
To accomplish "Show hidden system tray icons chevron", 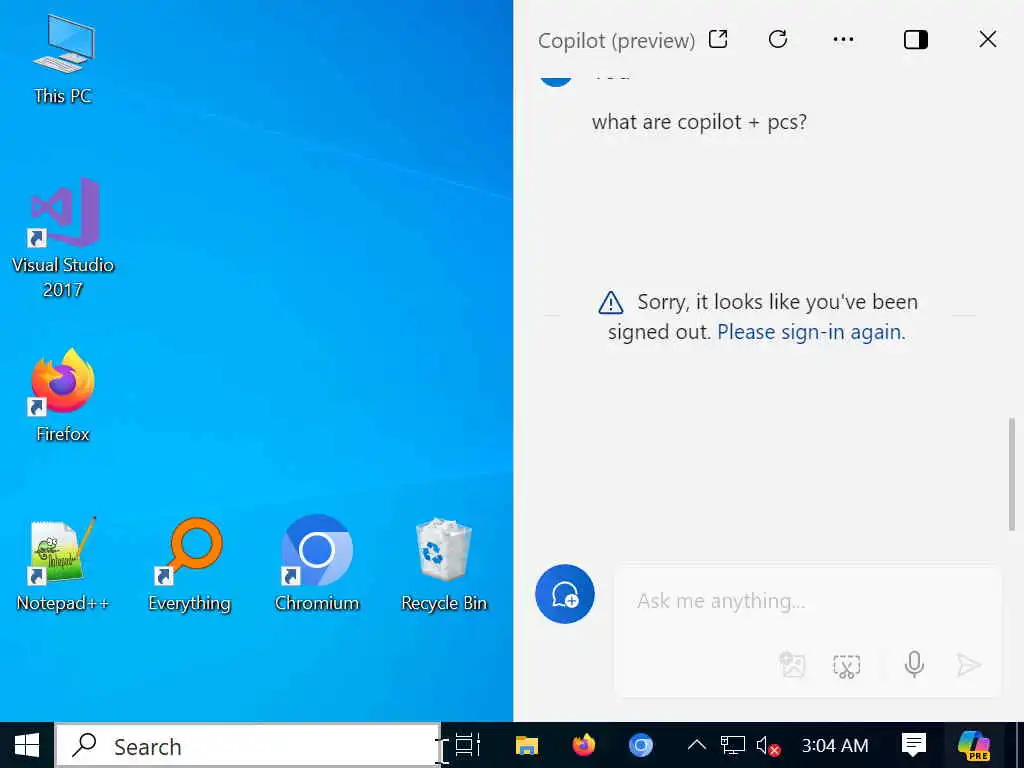I will tap(697, 745).
